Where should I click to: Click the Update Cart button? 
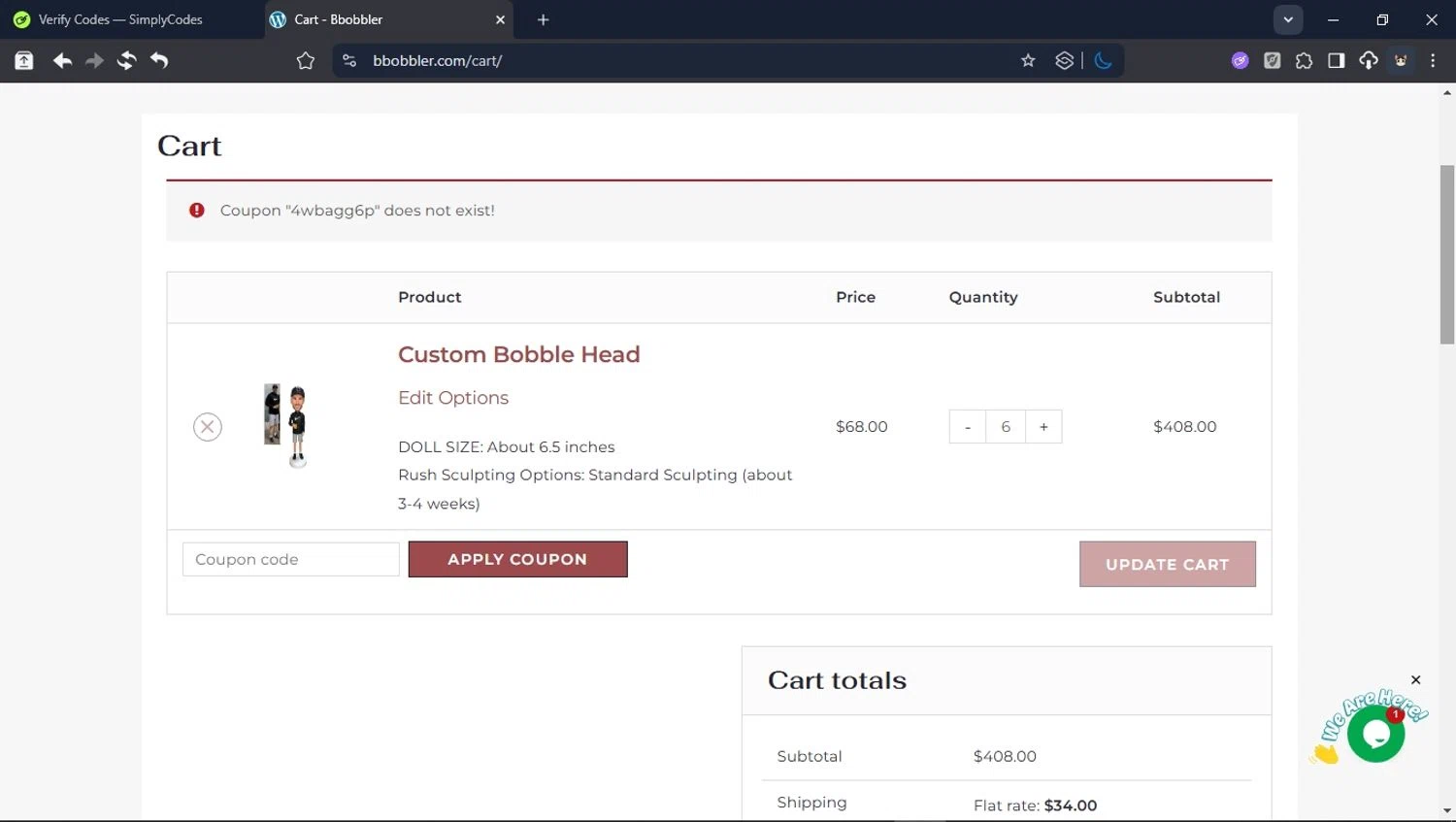point(1168,564)
